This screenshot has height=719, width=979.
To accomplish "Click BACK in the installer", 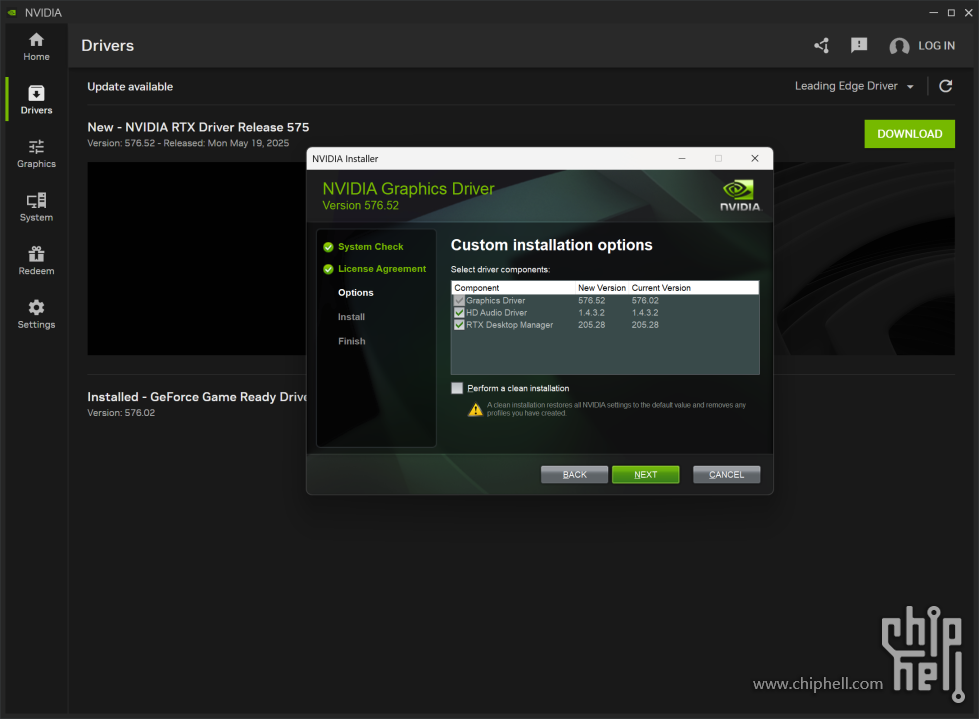I will pyautogui.click(x=574, y=475).
